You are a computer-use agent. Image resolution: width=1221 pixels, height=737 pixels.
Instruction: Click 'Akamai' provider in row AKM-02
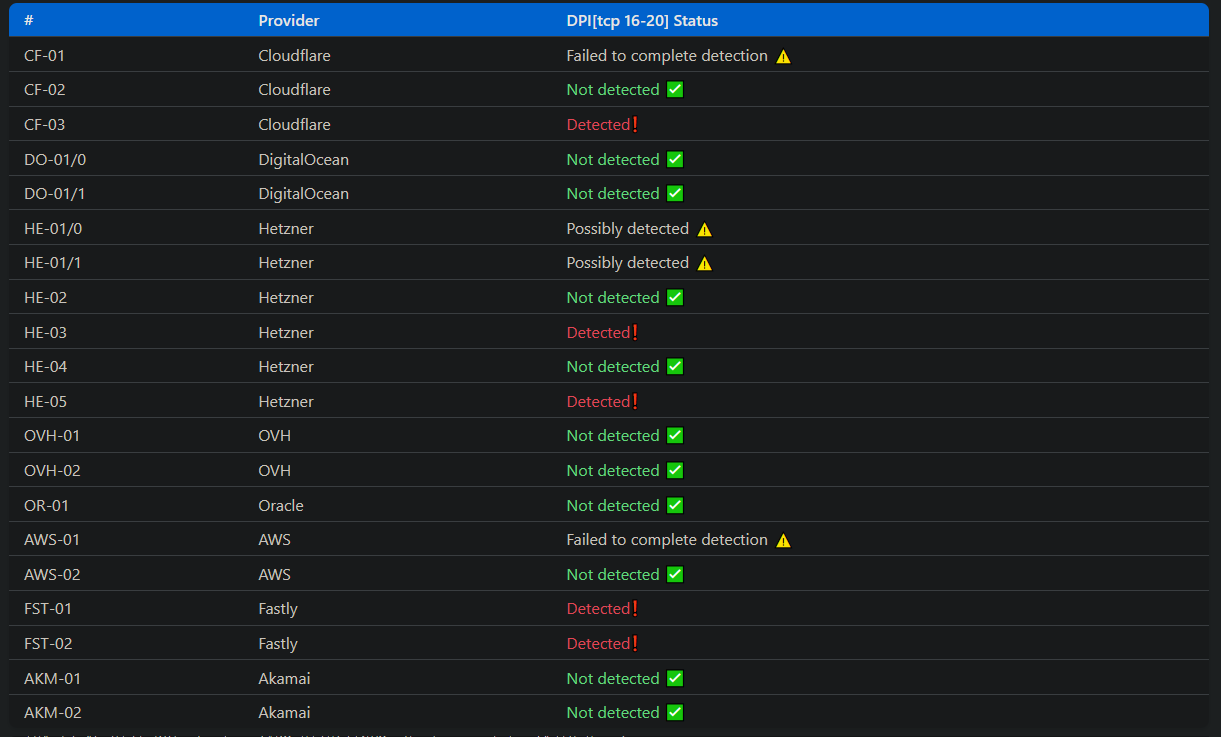tap(284, 712)
